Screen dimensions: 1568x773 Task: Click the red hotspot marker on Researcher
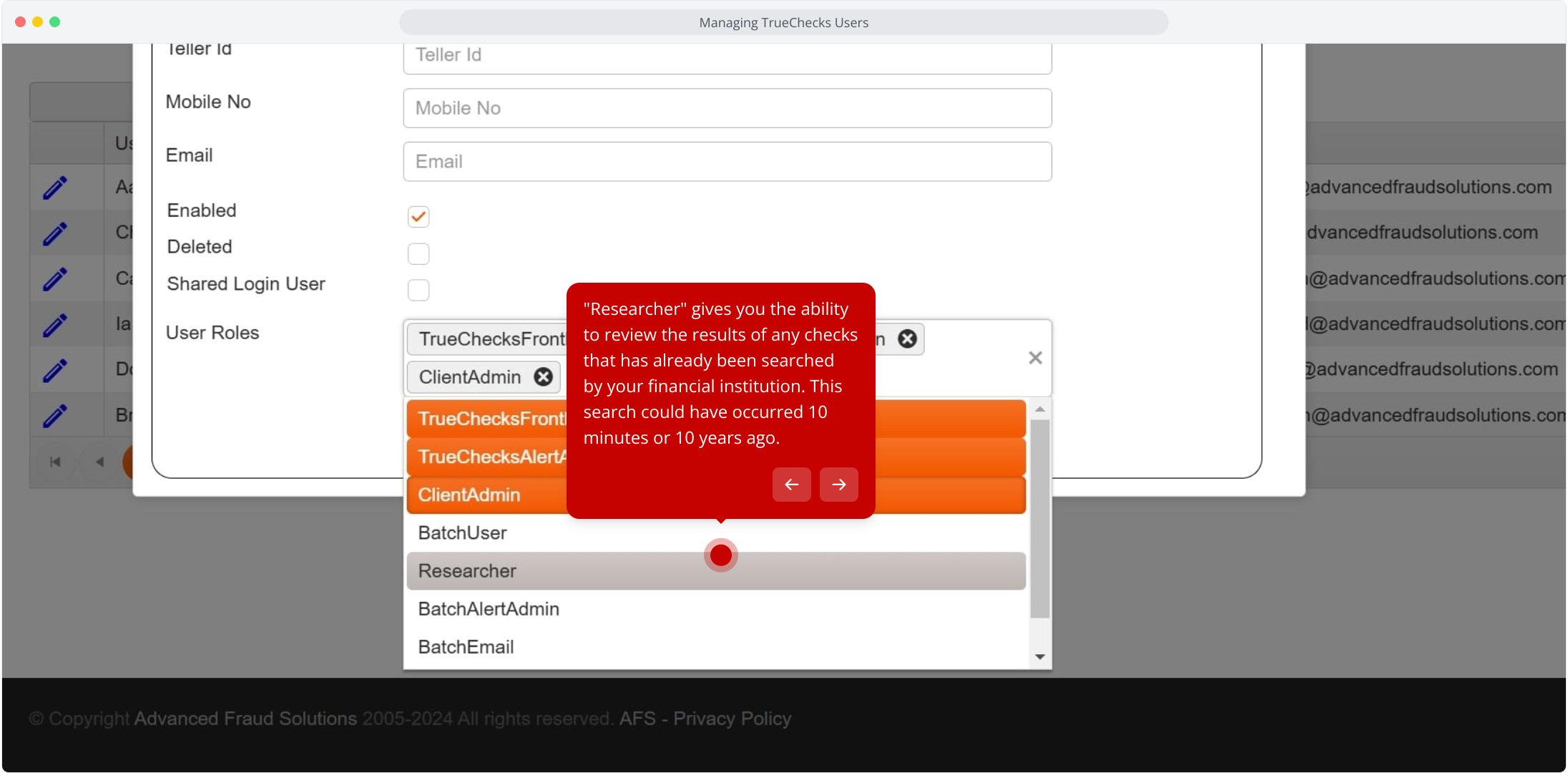coord(721,555)
